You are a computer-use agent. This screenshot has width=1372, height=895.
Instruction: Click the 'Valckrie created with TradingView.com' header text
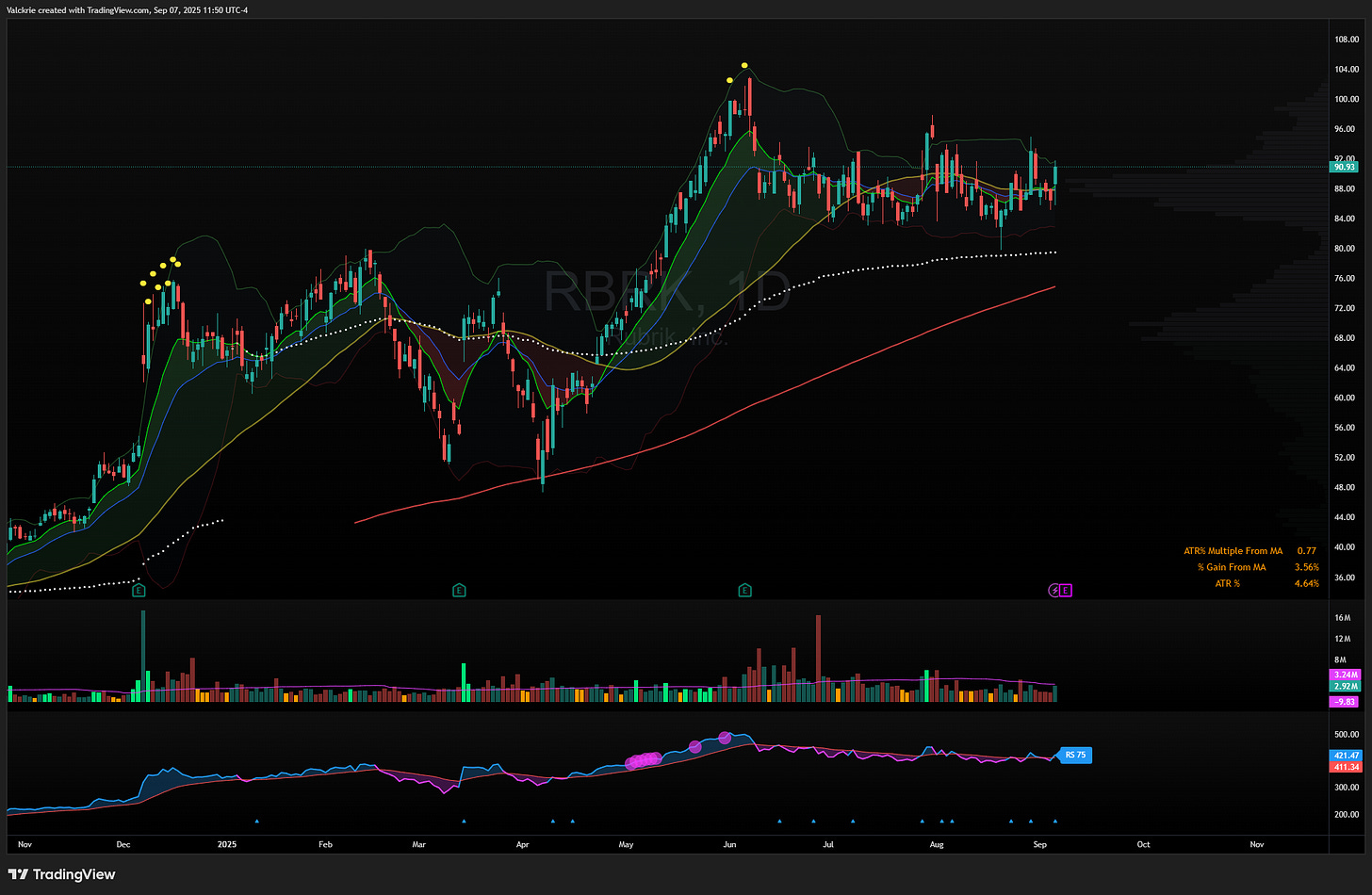click(77, 9)
